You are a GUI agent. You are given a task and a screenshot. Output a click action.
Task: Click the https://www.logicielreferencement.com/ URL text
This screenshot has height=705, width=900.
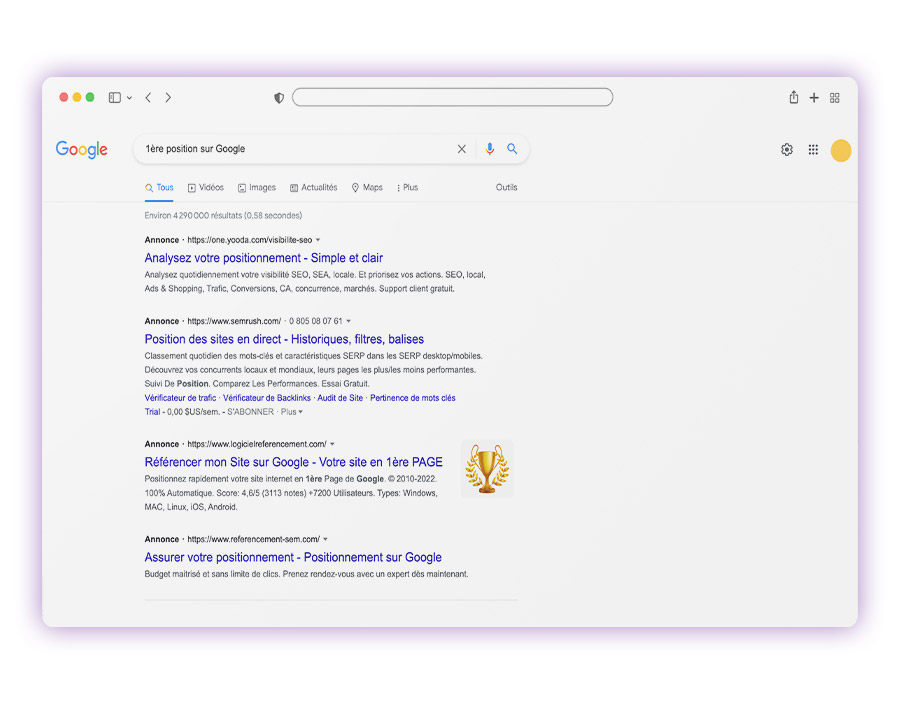257,444
